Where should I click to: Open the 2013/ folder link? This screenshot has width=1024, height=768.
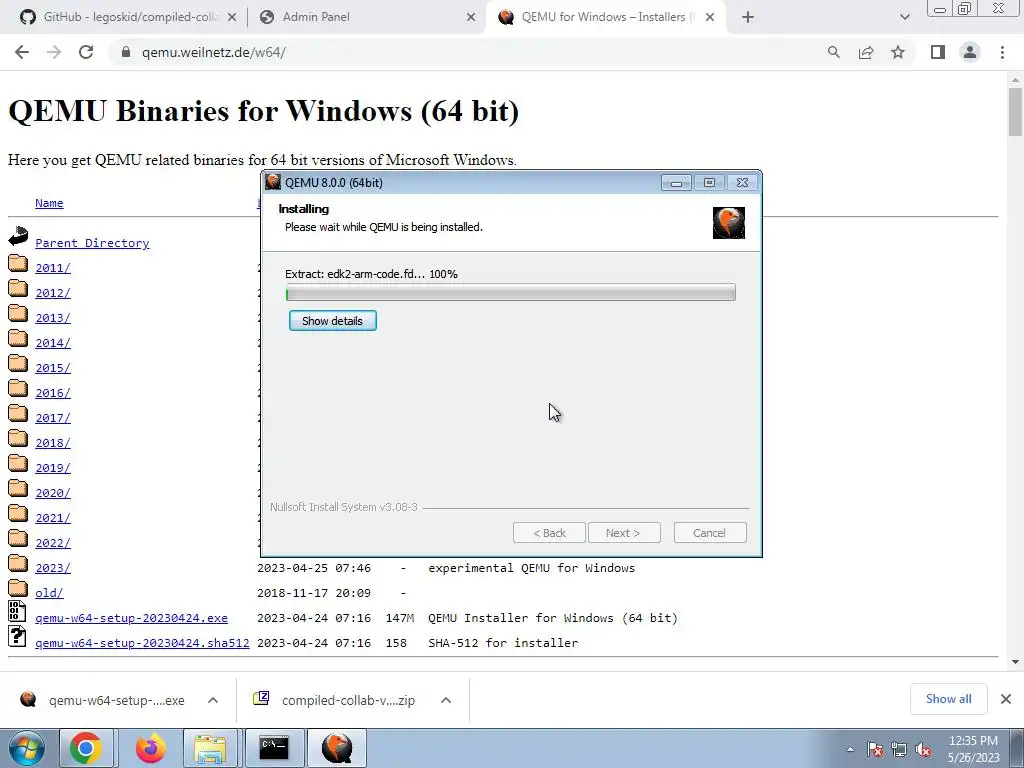[x=53, y=318]
